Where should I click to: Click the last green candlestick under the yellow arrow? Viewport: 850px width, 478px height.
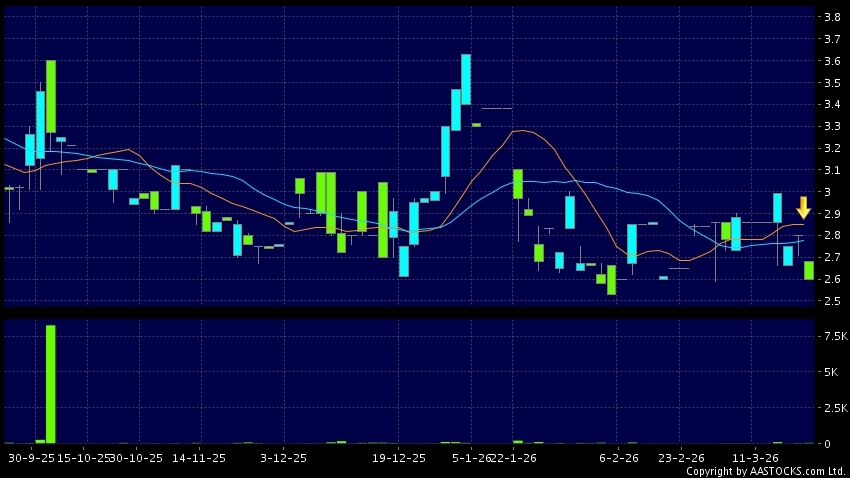808,270
